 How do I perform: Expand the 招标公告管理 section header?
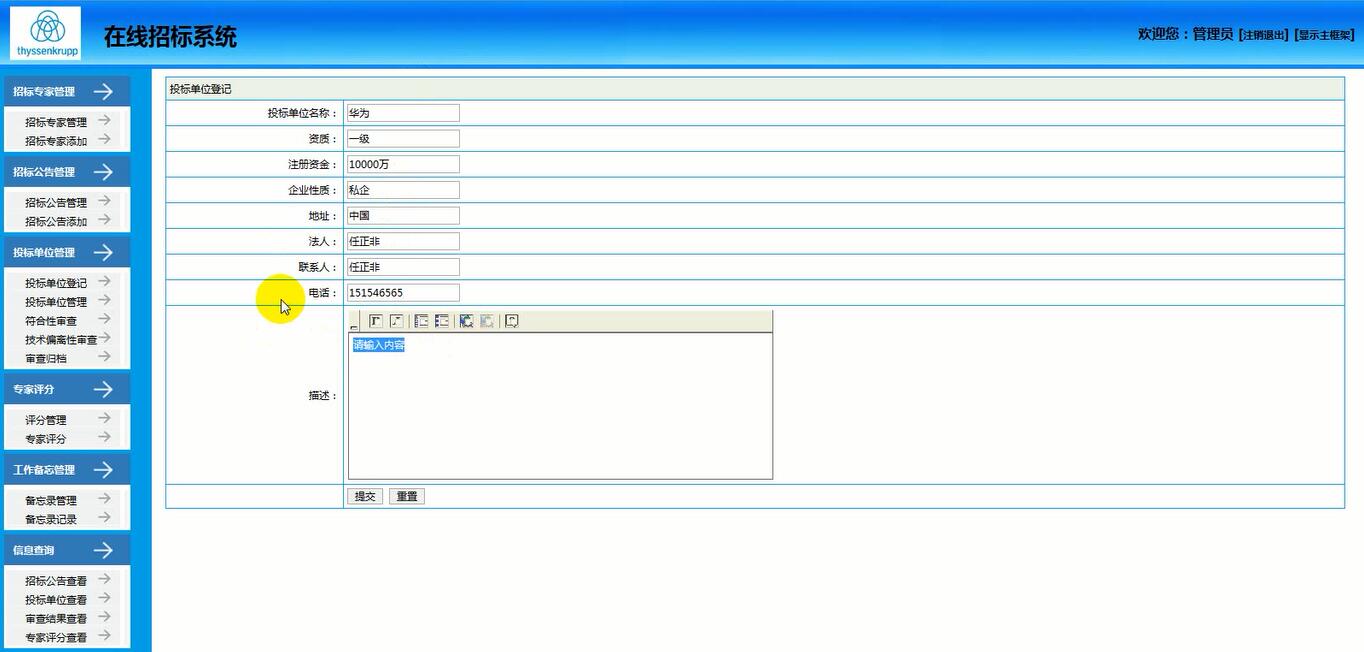[x=67, y=172]
